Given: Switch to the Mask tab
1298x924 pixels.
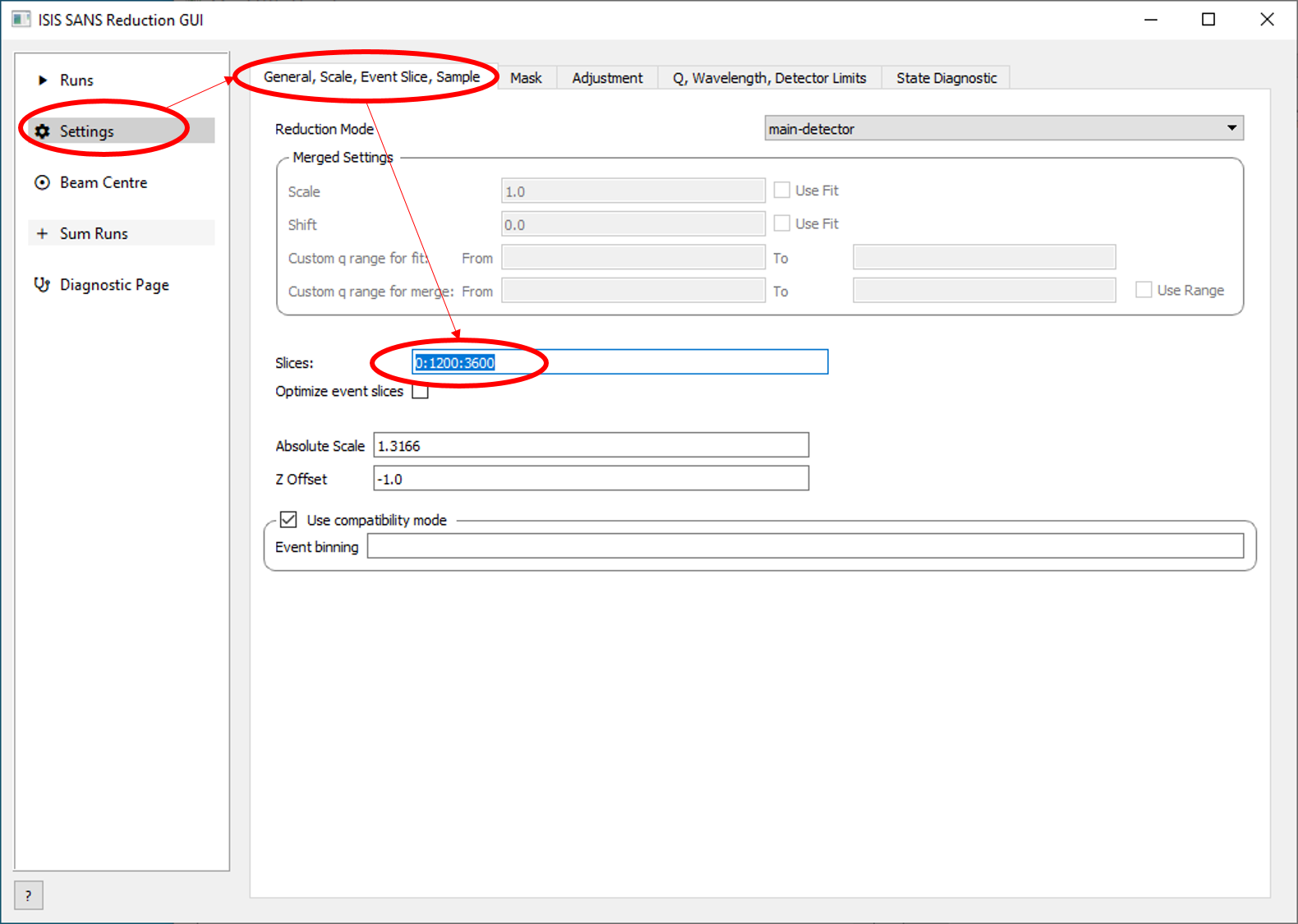Looking at the screenshot, I should [526, 78].
